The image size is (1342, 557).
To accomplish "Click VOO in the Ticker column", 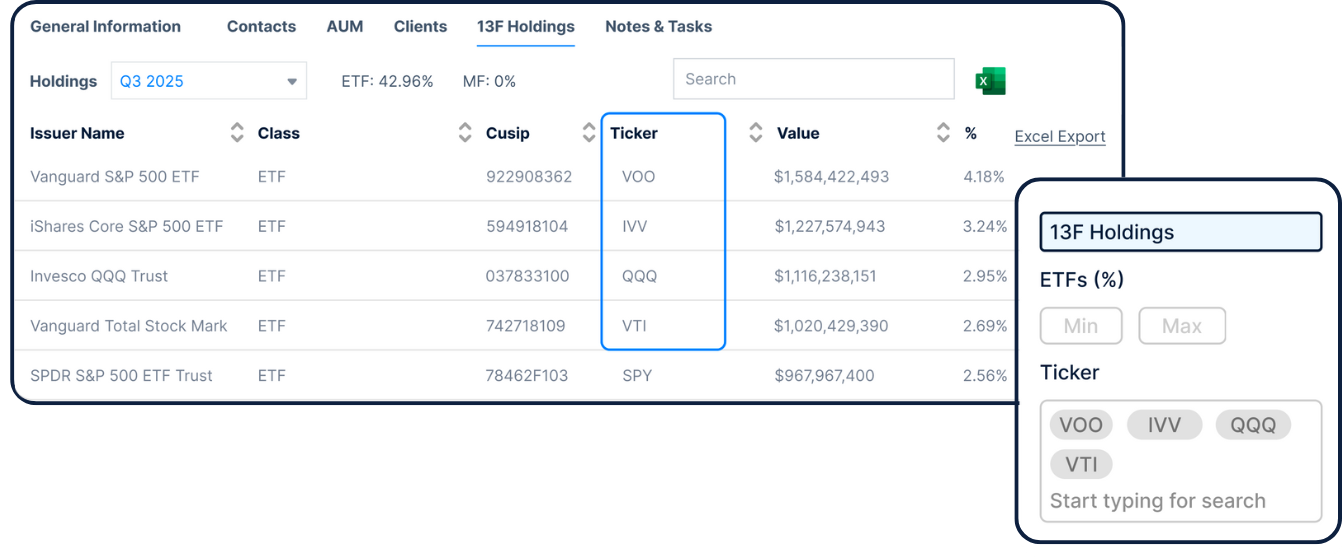I will 639,176.
